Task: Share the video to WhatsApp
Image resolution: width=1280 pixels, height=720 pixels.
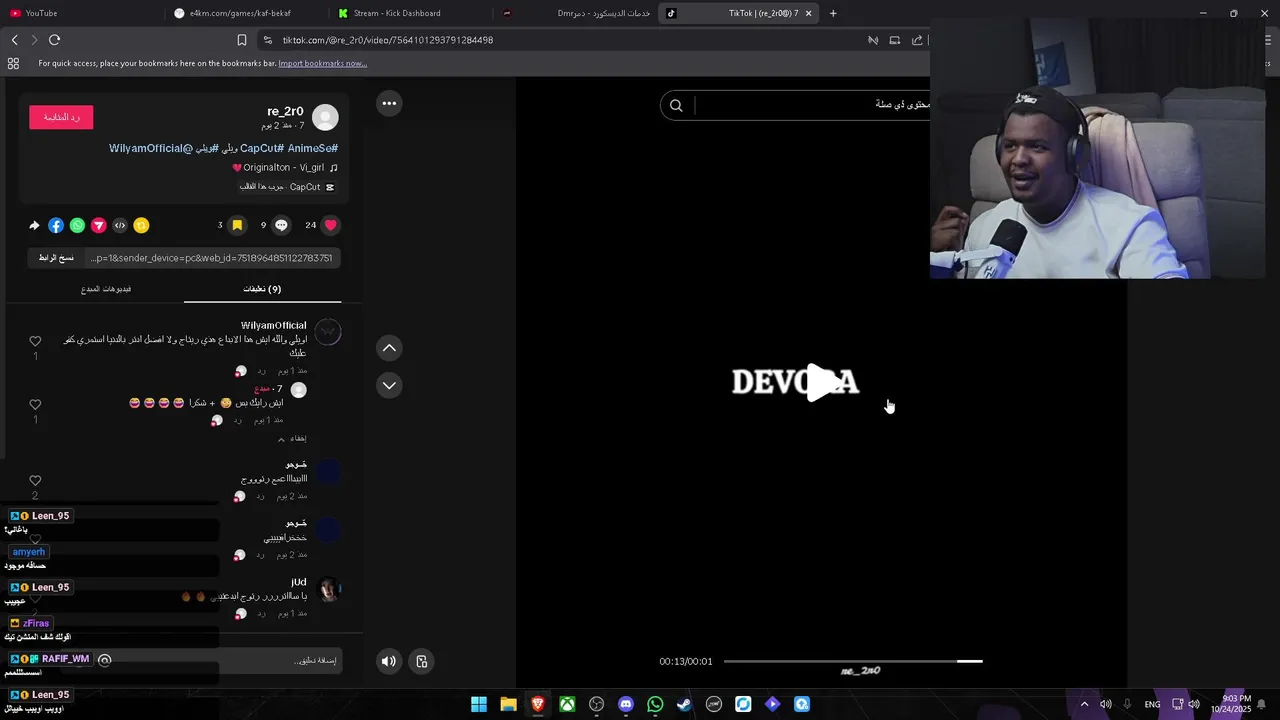Action: coord(77,225)
